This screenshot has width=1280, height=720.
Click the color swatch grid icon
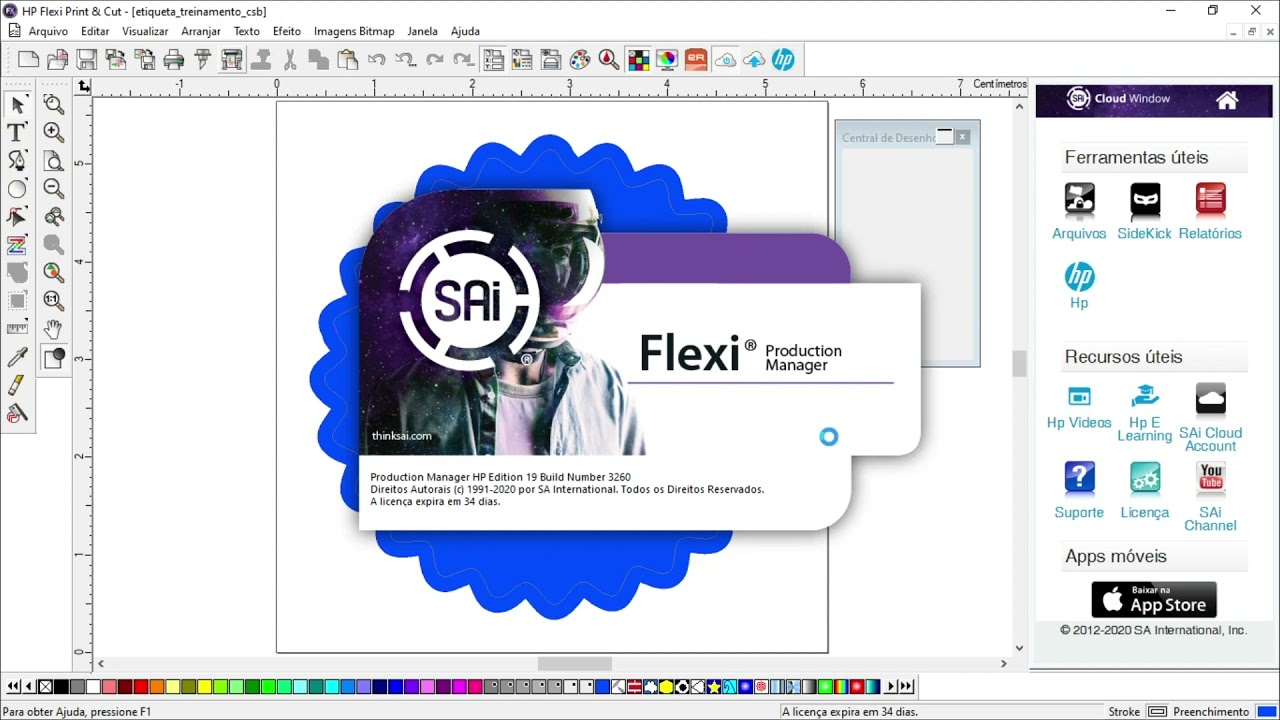(x=638, y=60)
